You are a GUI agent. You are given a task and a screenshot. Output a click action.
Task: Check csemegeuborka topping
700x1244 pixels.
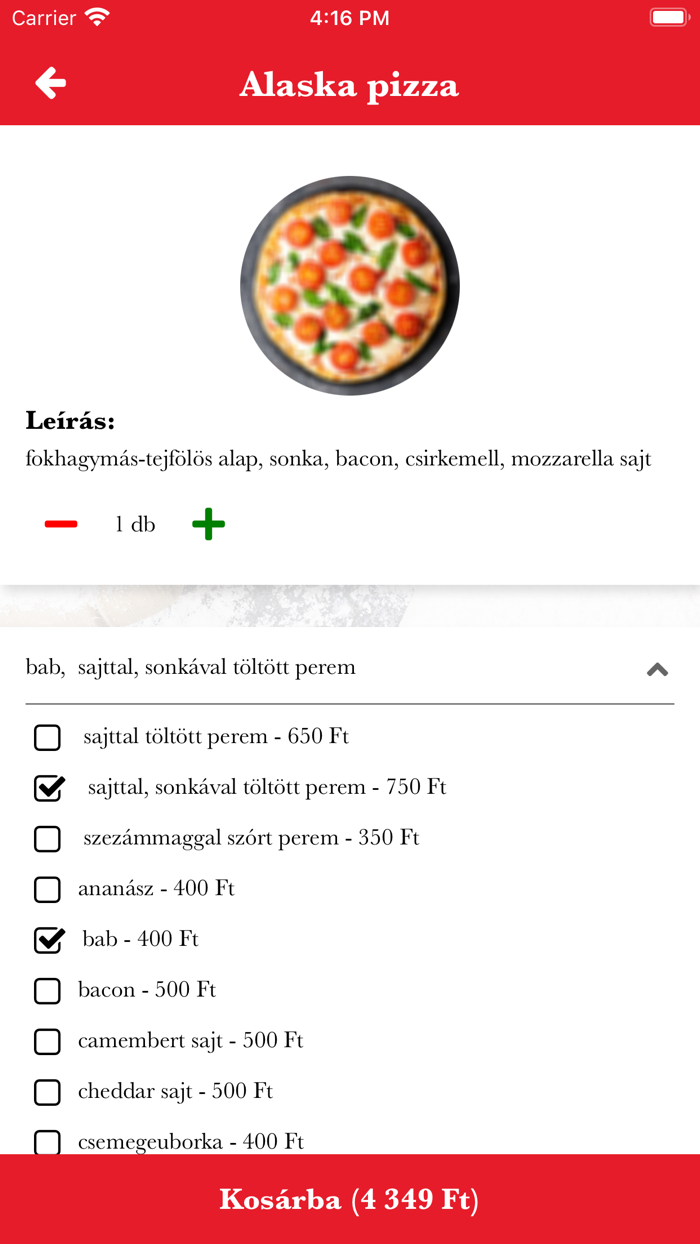[x=47, y=1141]
